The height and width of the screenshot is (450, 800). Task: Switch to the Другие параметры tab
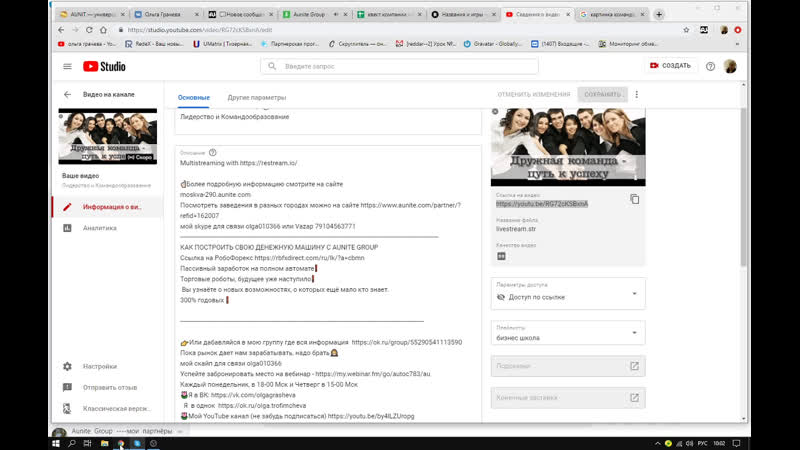point(257,97)
